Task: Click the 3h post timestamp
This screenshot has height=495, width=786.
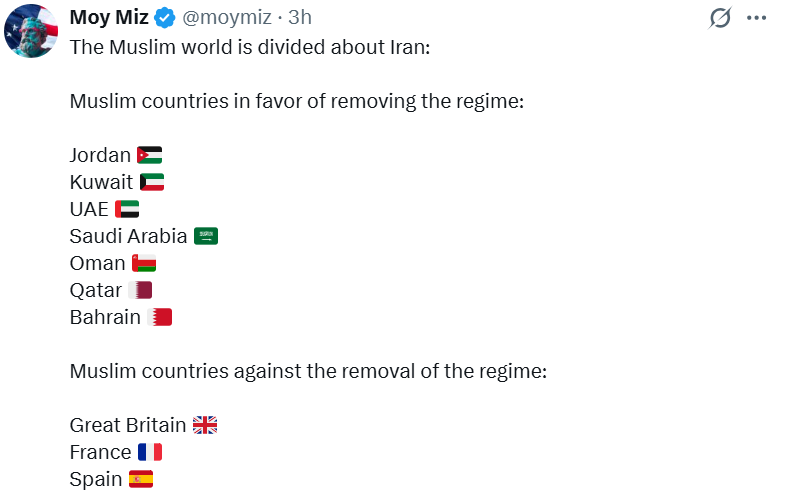Action: 300,18
